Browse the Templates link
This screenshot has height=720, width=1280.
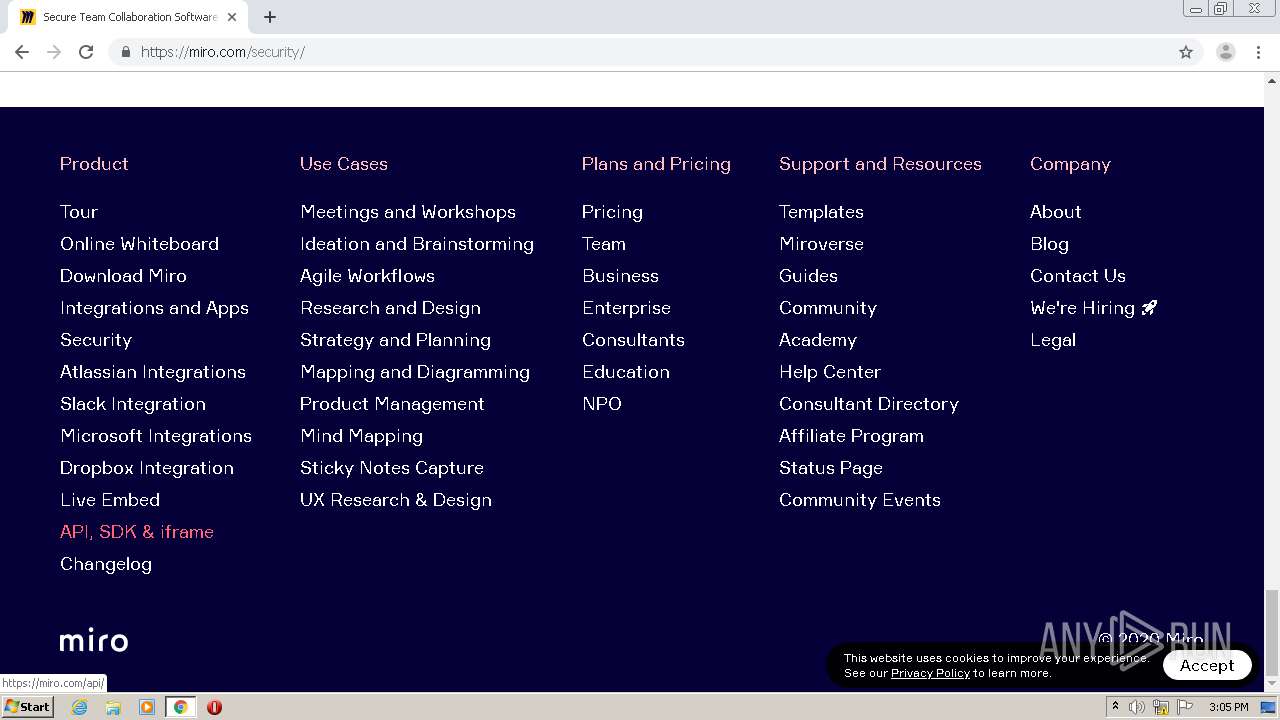click(821, 212)
